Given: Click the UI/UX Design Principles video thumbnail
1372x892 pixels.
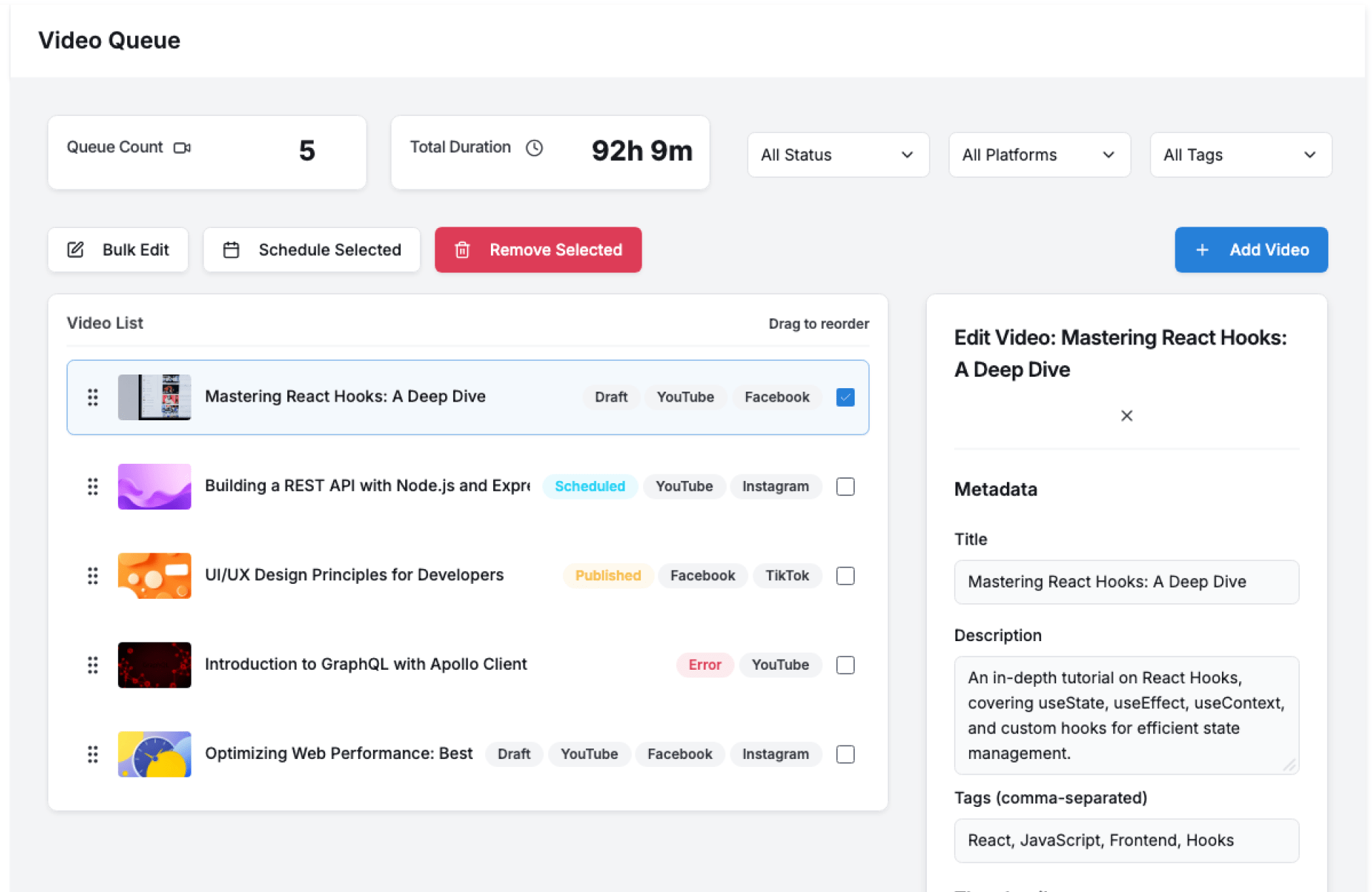Looking at the screenshot, I should 154,576.
